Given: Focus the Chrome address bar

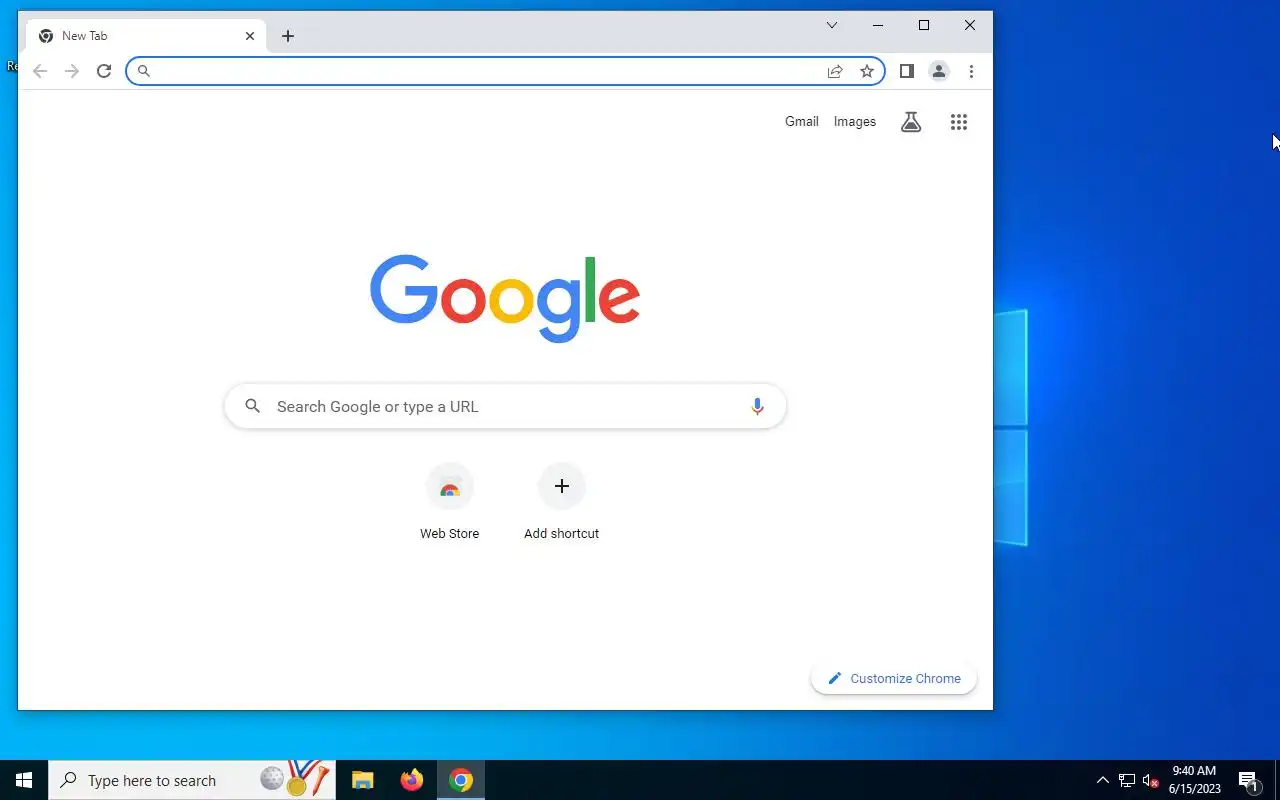Looking at the screenshot, I should pyautogui.click(x=505, y=71).
